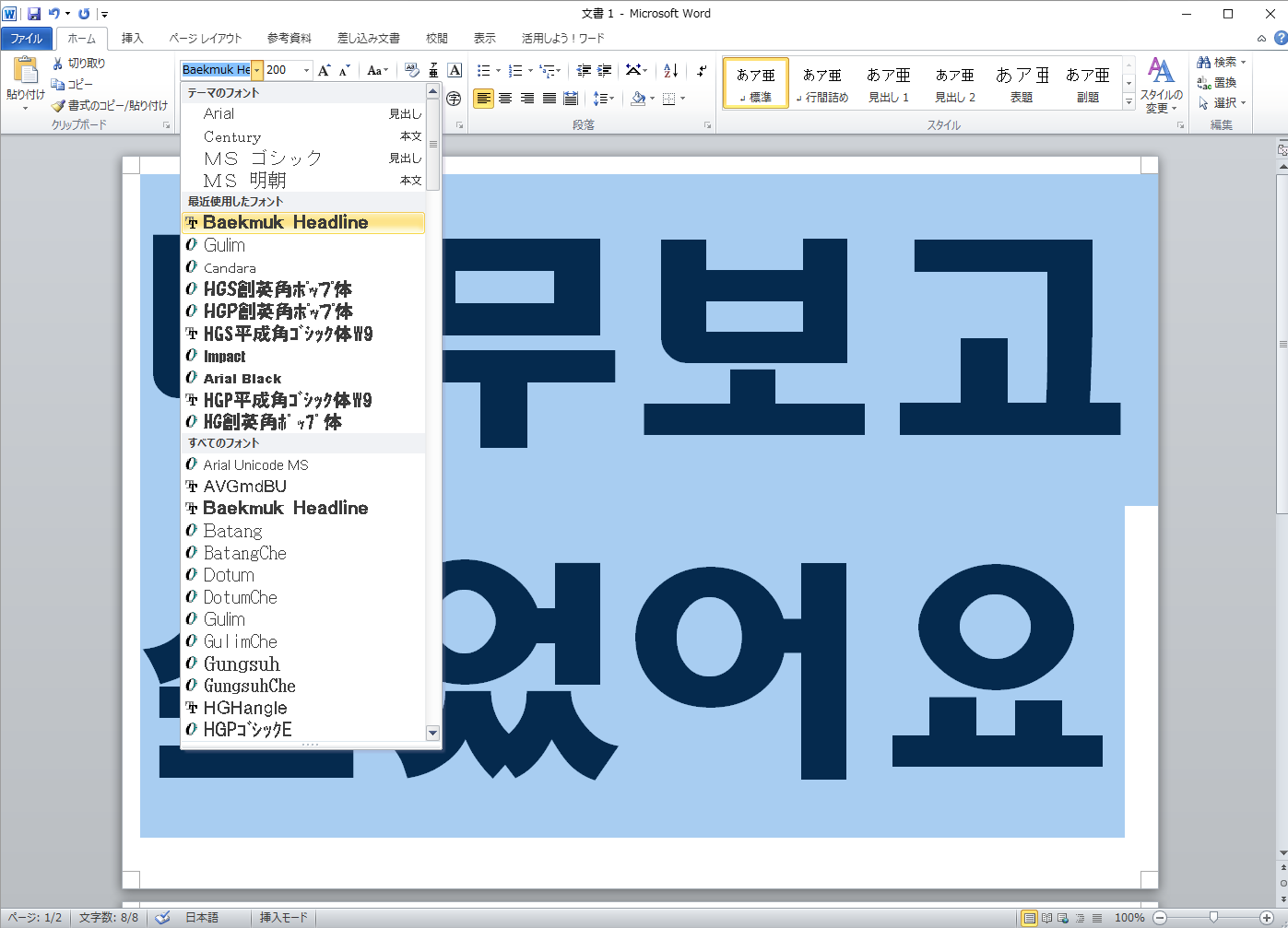1288x928 pixels.
Task: Switch to Mailings (差し込み文書) tab
Action: pyautogui.click(x=368, y=38)
